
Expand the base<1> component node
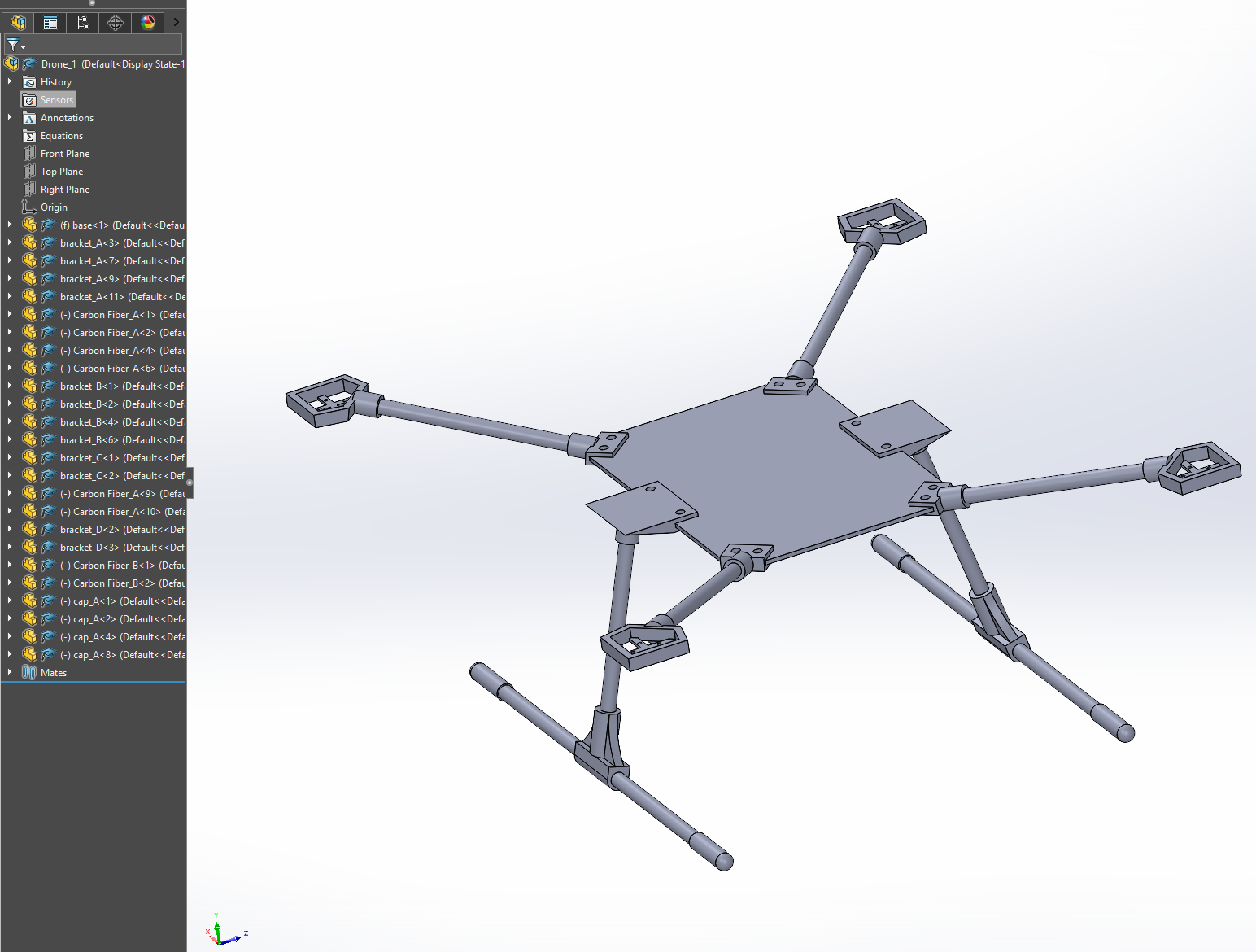tap(10, 225)
